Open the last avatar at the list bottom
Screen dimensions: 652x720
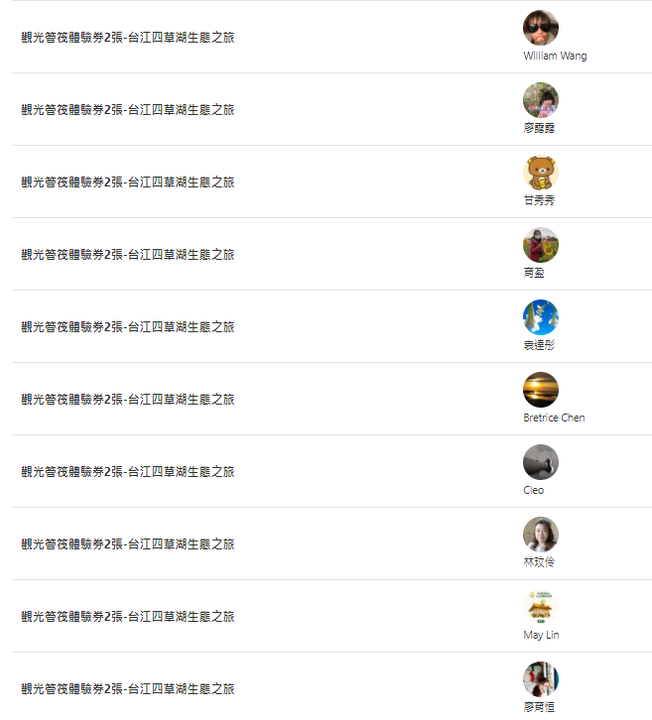(x=540, y=679)
